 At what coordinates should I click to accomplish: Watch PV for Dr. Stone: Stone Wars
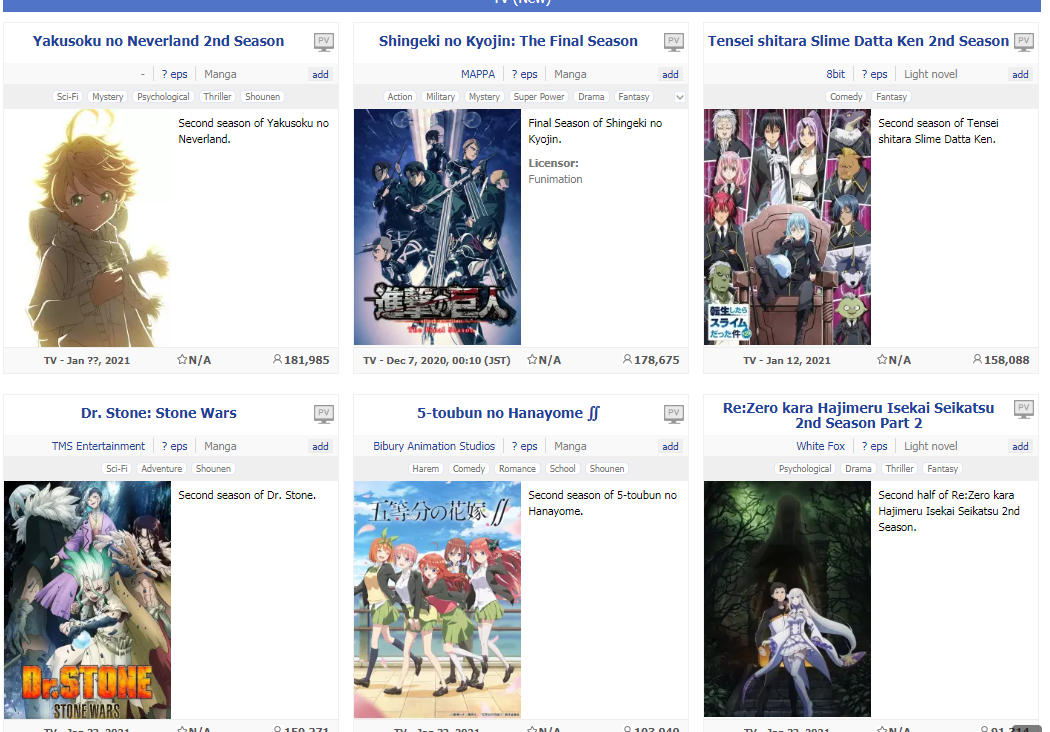(x=323, y=414)
